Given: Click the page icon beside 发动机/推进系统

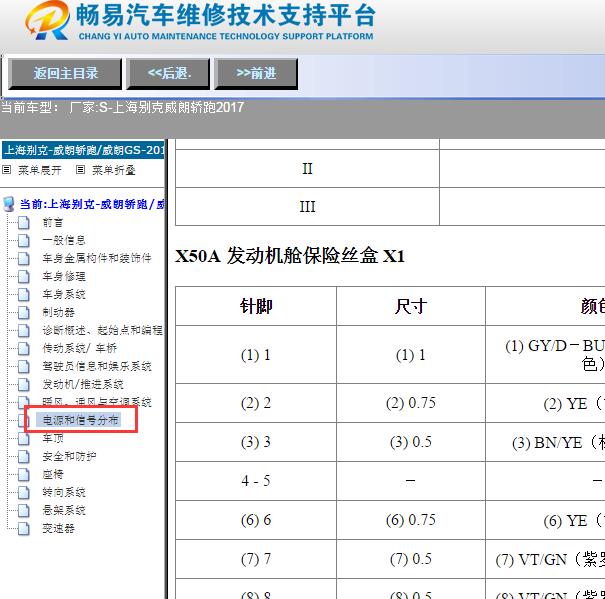Looking at the screenshot, I should [24, 384].
